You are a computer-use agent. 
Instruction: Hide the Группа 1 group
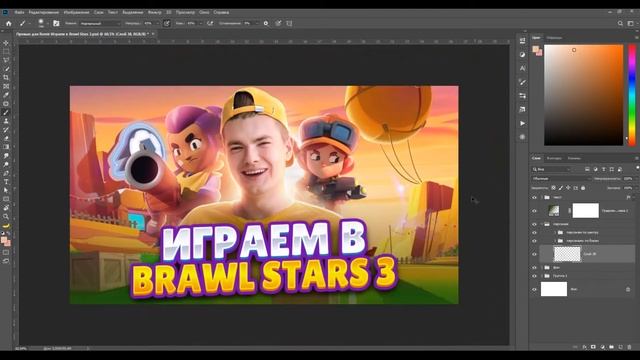click(x=534, y=276)
